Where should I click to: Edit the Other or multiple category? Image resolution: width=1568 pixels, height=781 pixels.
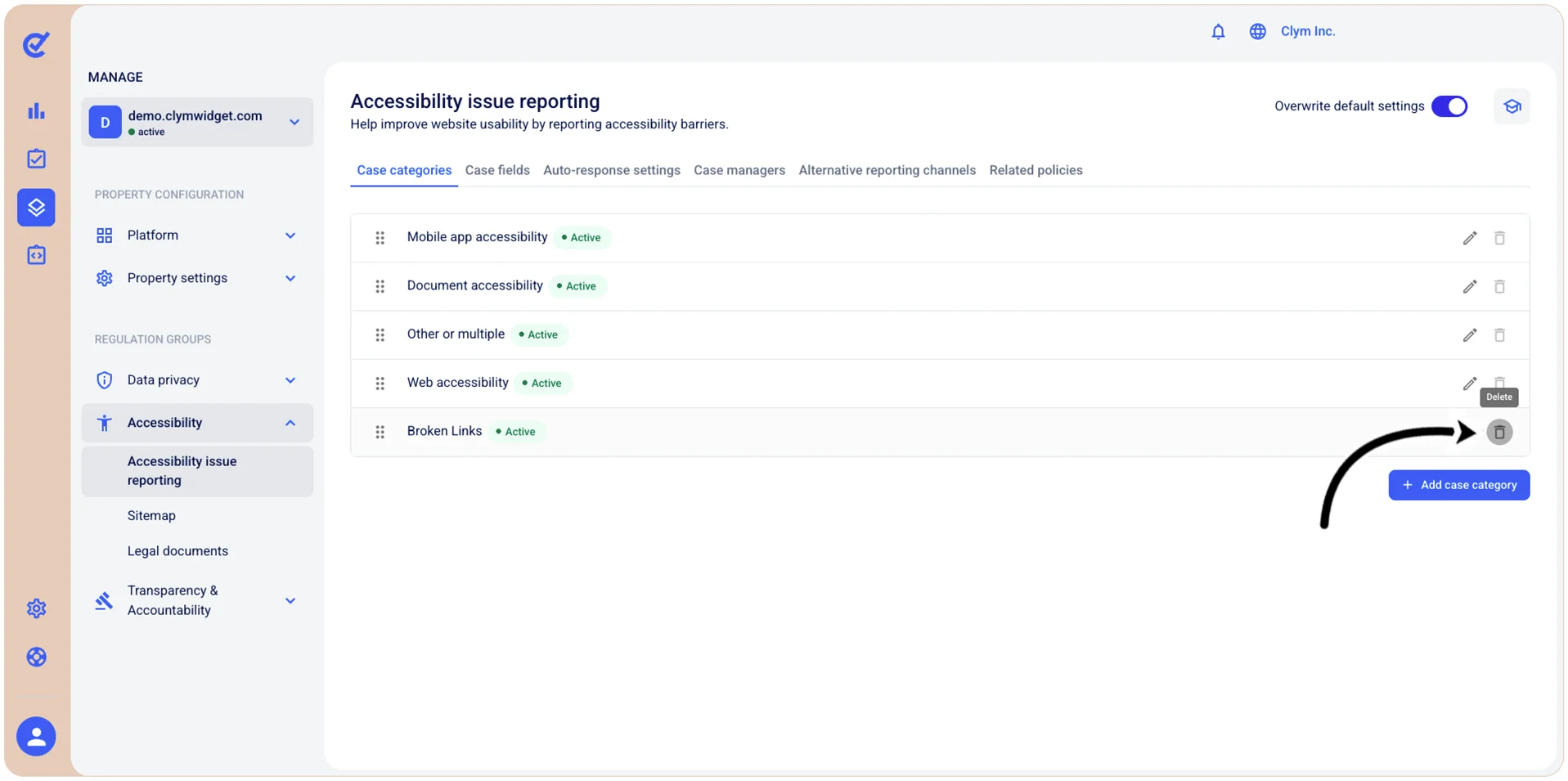[x=1470, y=334]
